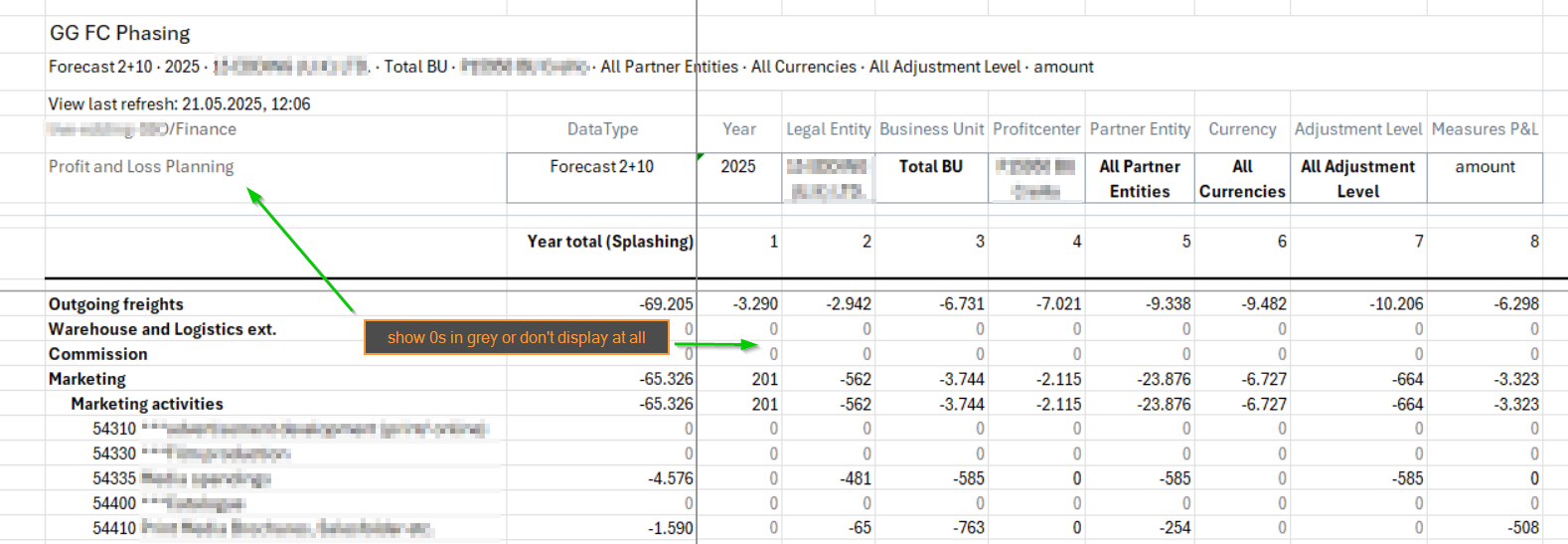Select the amount Measures P&L cell
The height and width of the screenshot is (544, 1568).
[1485, 167]
